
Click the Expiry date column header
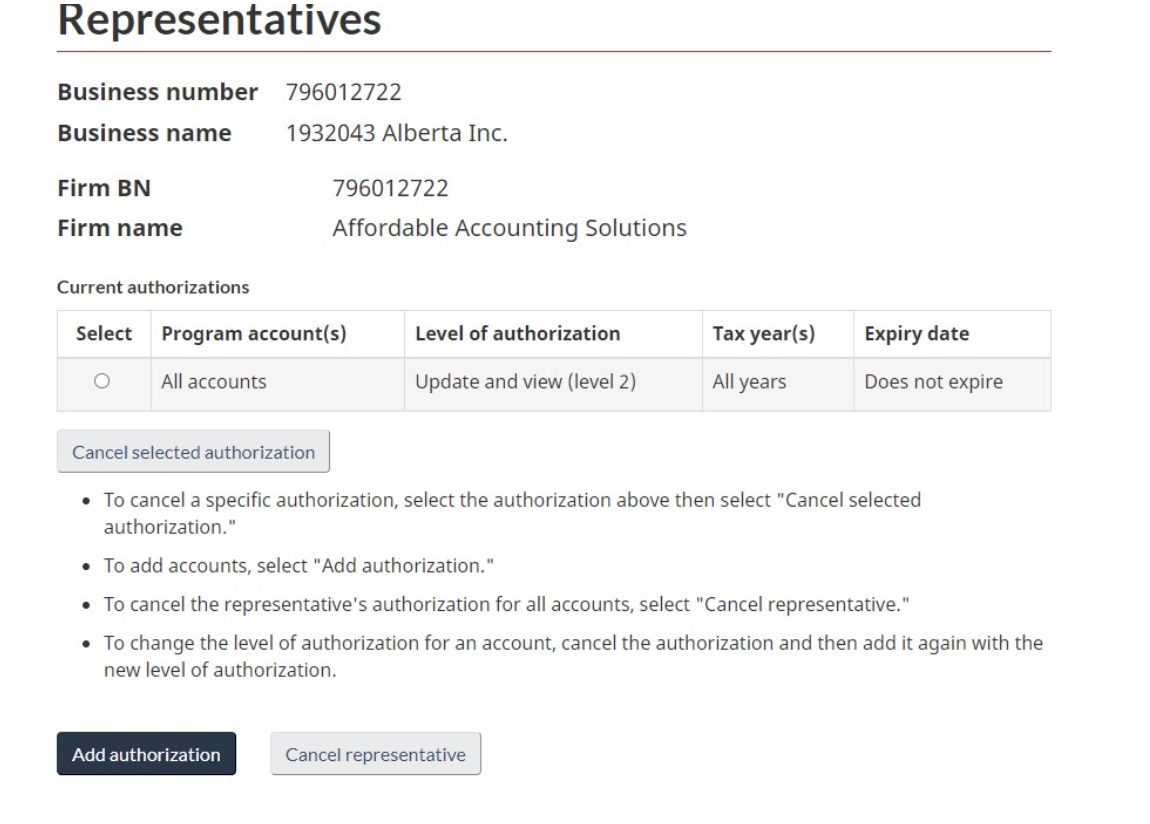(x=916, y=334)
